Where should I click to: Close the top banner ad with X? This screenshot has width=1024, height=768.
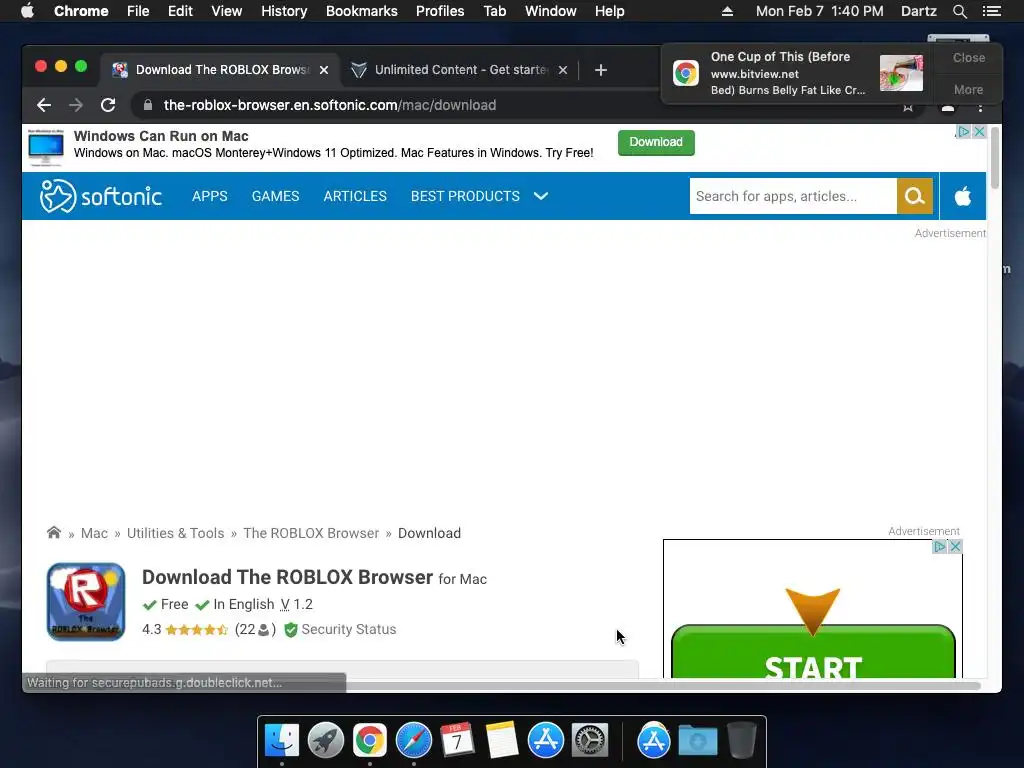tap(979, 132)
